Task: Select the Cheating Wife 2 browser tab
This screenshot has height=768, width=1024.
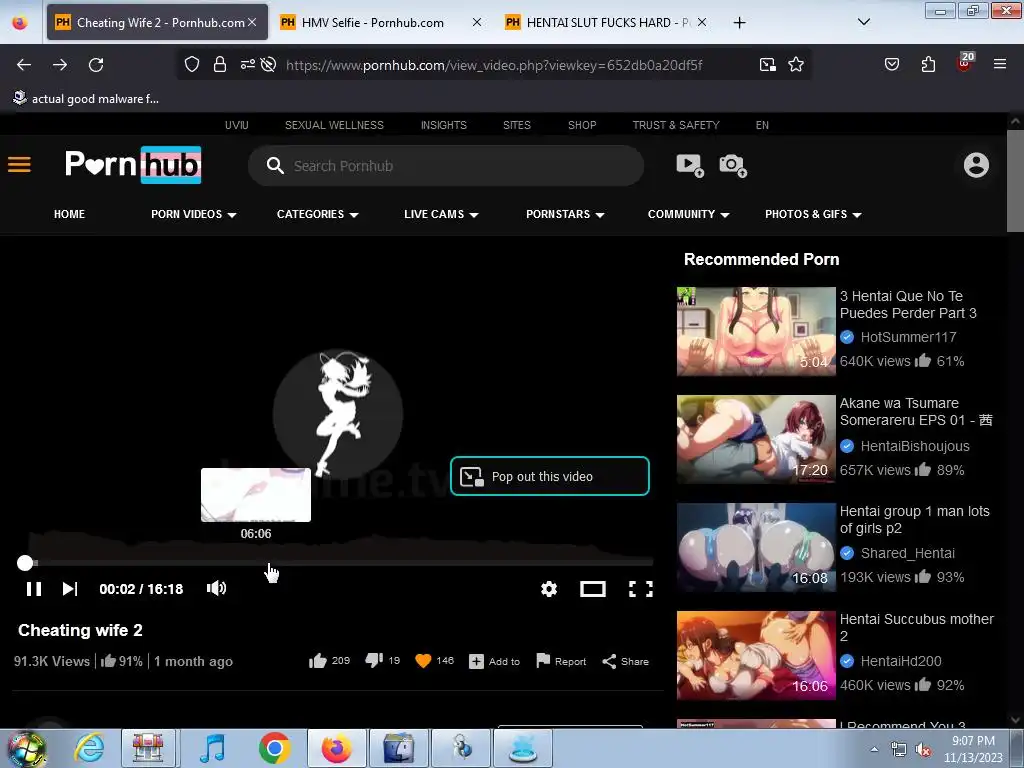Action: pyautogui.click(x=157, y=22)
